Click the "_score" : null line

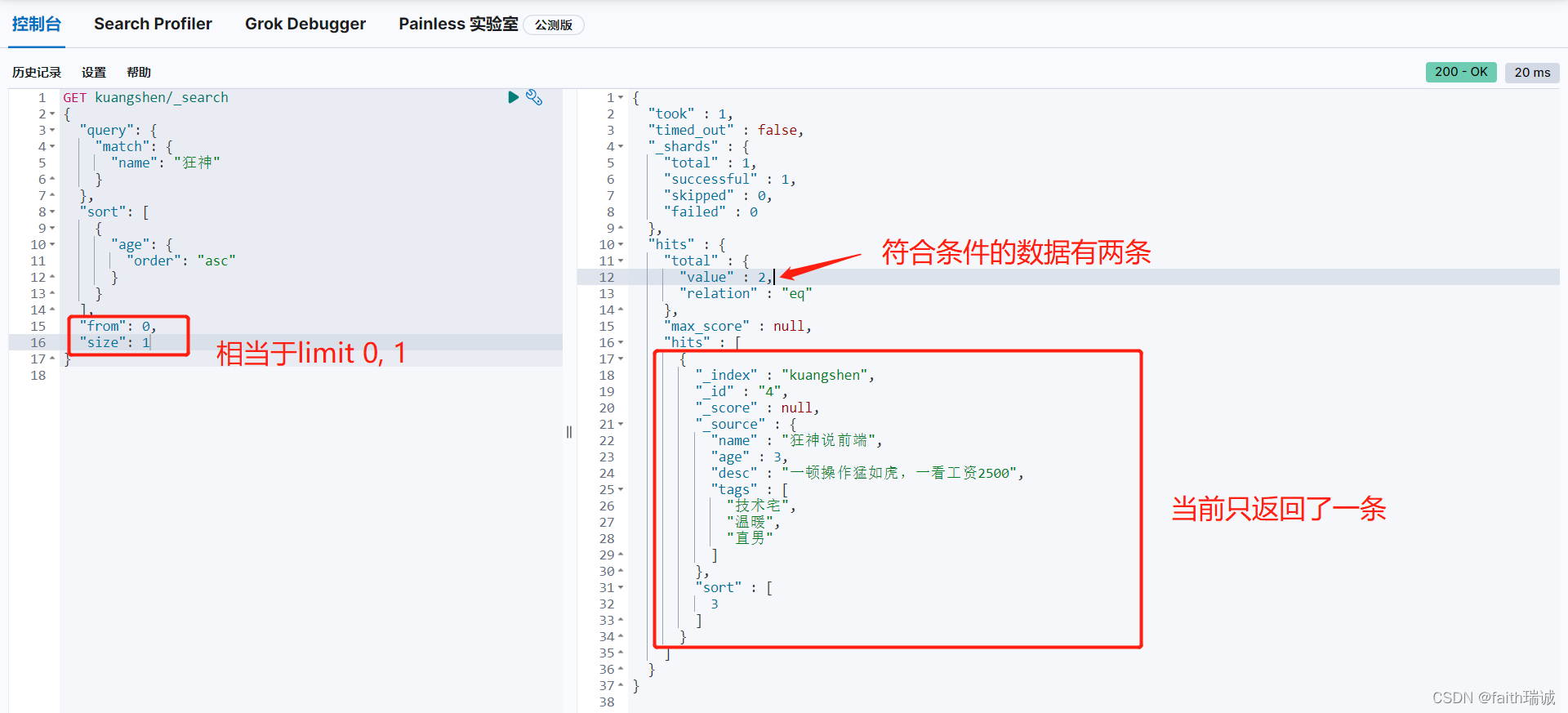(757, 408)
